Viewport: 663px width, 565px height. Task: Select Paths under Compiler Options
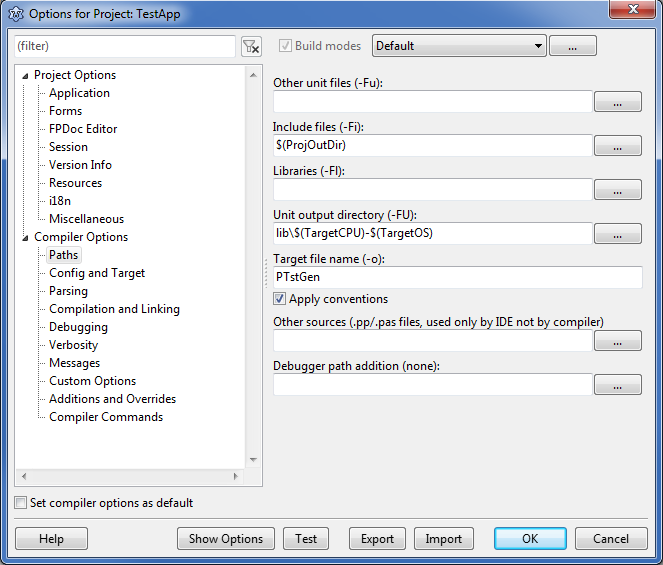coord(63,255)
